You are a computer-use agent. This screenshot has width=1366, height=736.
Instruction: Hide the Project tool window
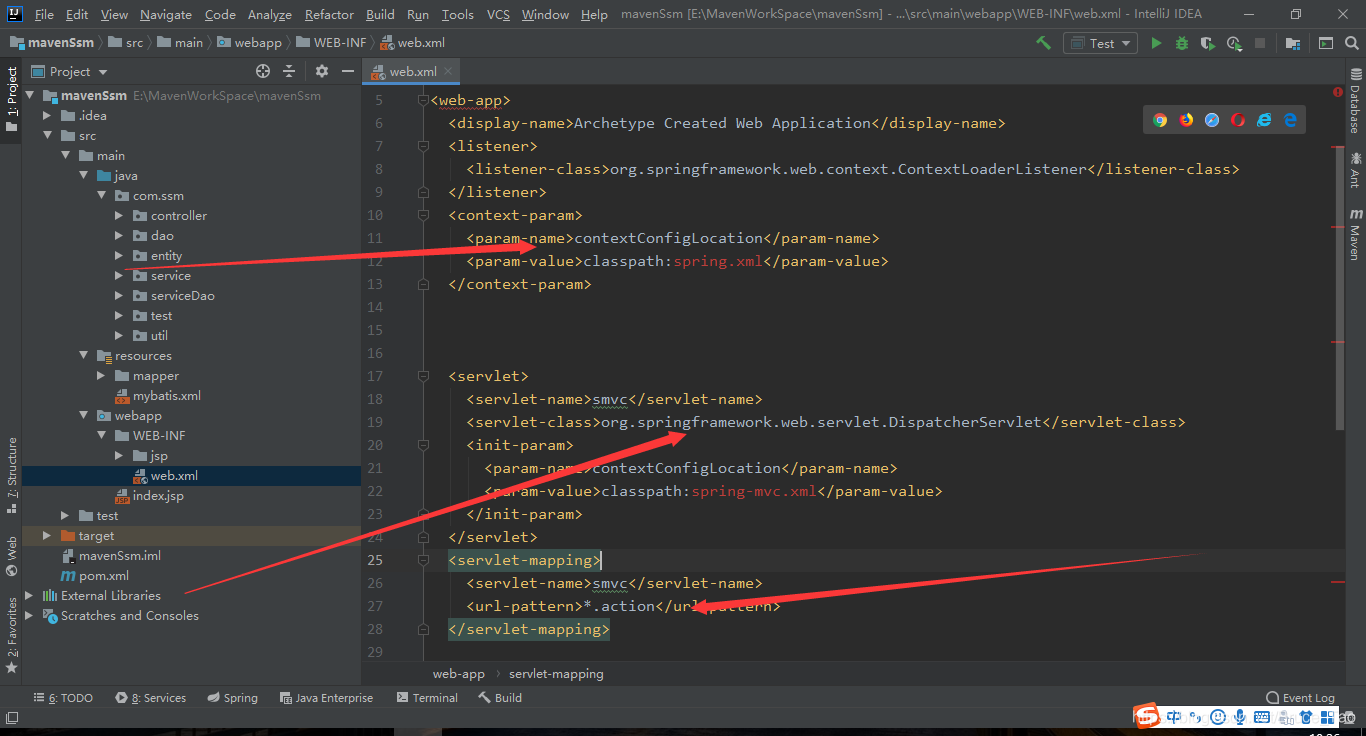[x=347, y=71]
